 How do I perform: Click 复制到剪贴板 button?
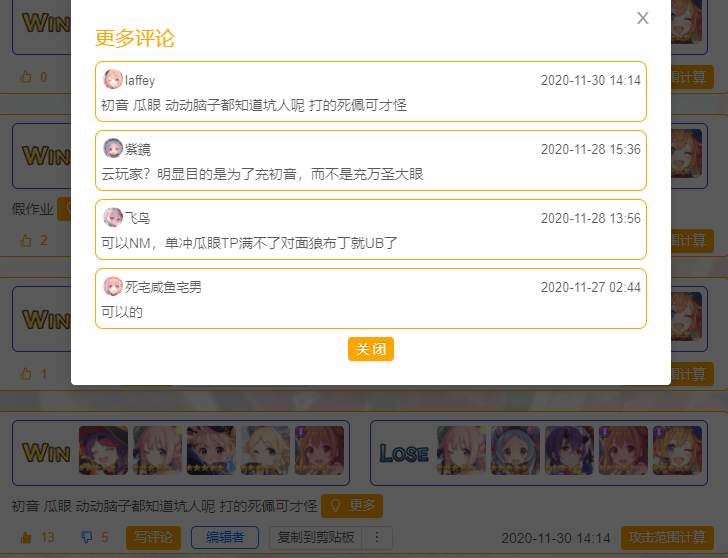316,538
